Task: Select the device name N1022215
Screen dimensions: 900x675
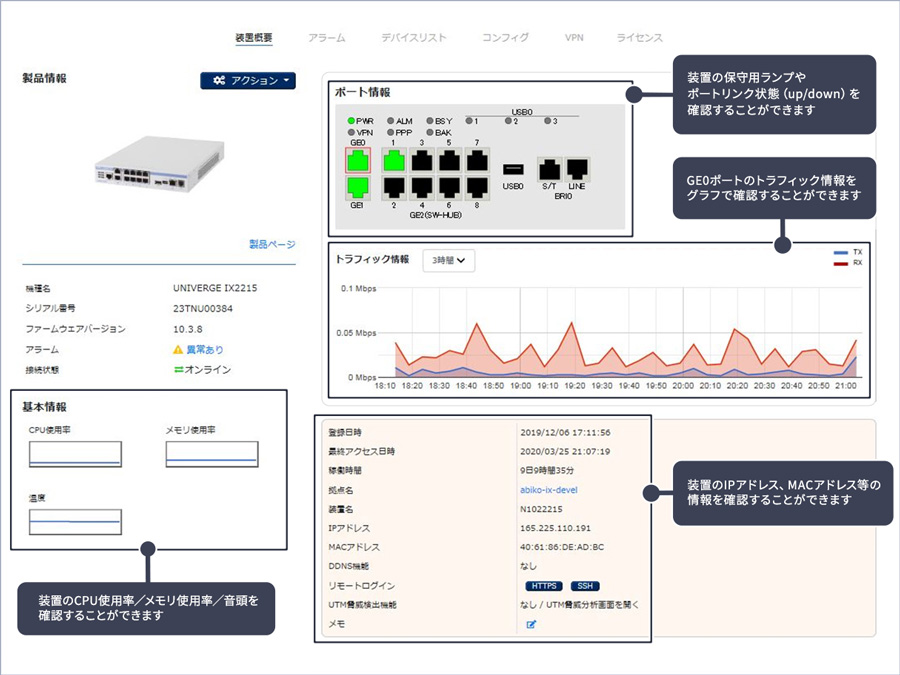Action: point(541,509)
